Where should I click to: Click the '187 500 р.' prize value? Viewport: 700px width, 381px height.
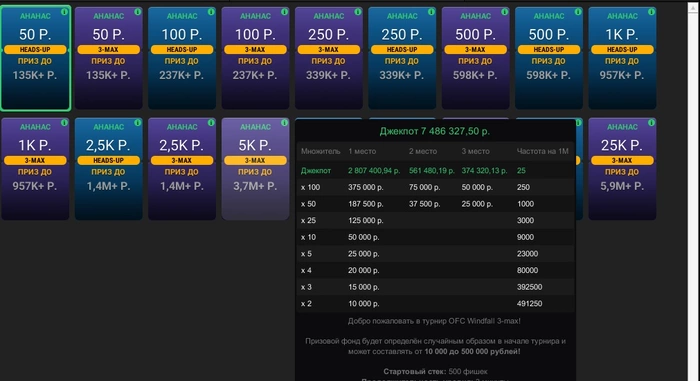point(366,204)
